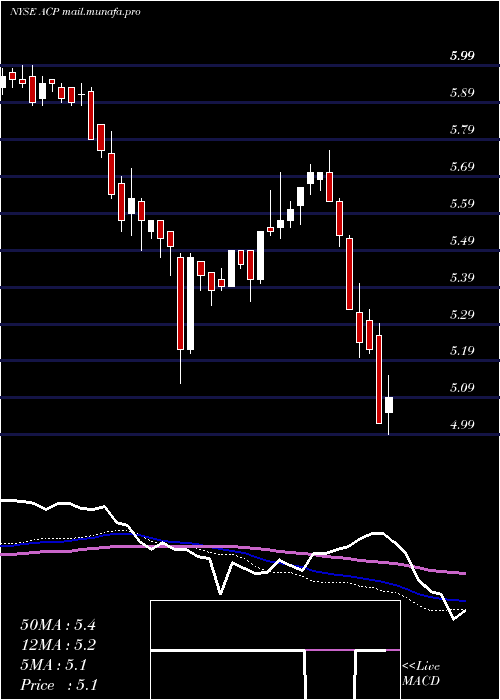Click the 5.19 price axis label
Image resolution: width=500 pixels, height=700 pixels.
pyautogui.click(x=462, y=350)
